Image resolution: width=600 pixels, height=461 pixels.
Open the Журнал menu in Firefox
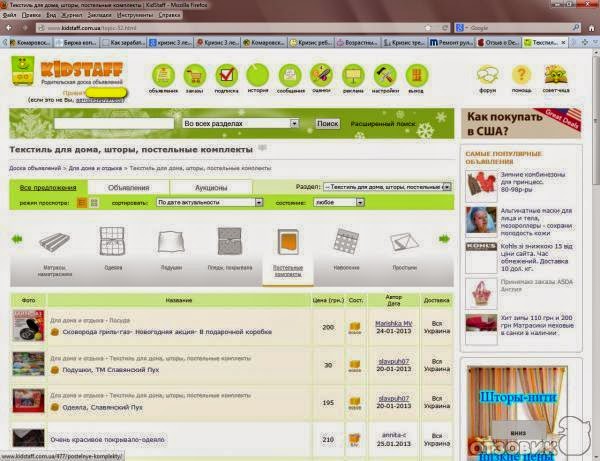coord(72,15)
